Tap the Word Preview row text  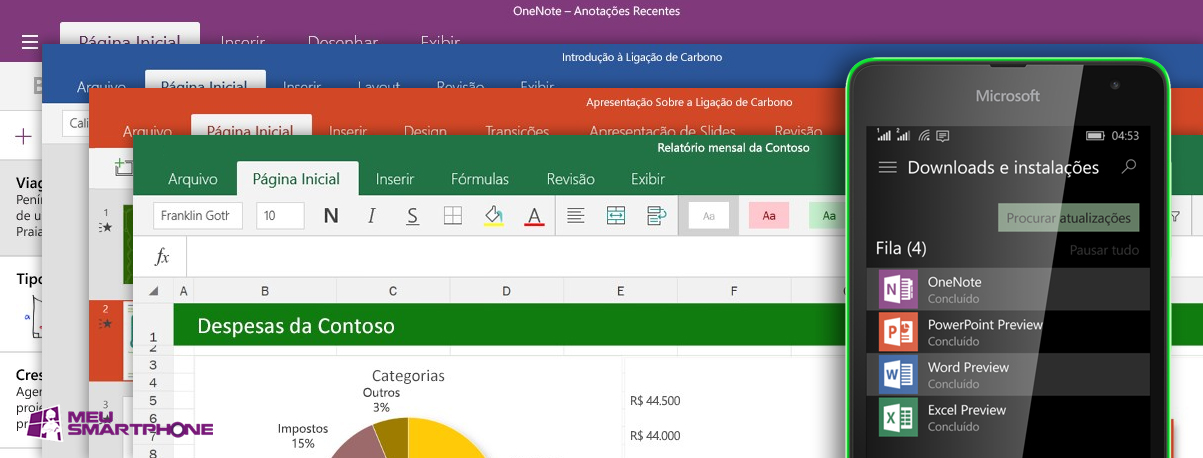tap(968, 375)
